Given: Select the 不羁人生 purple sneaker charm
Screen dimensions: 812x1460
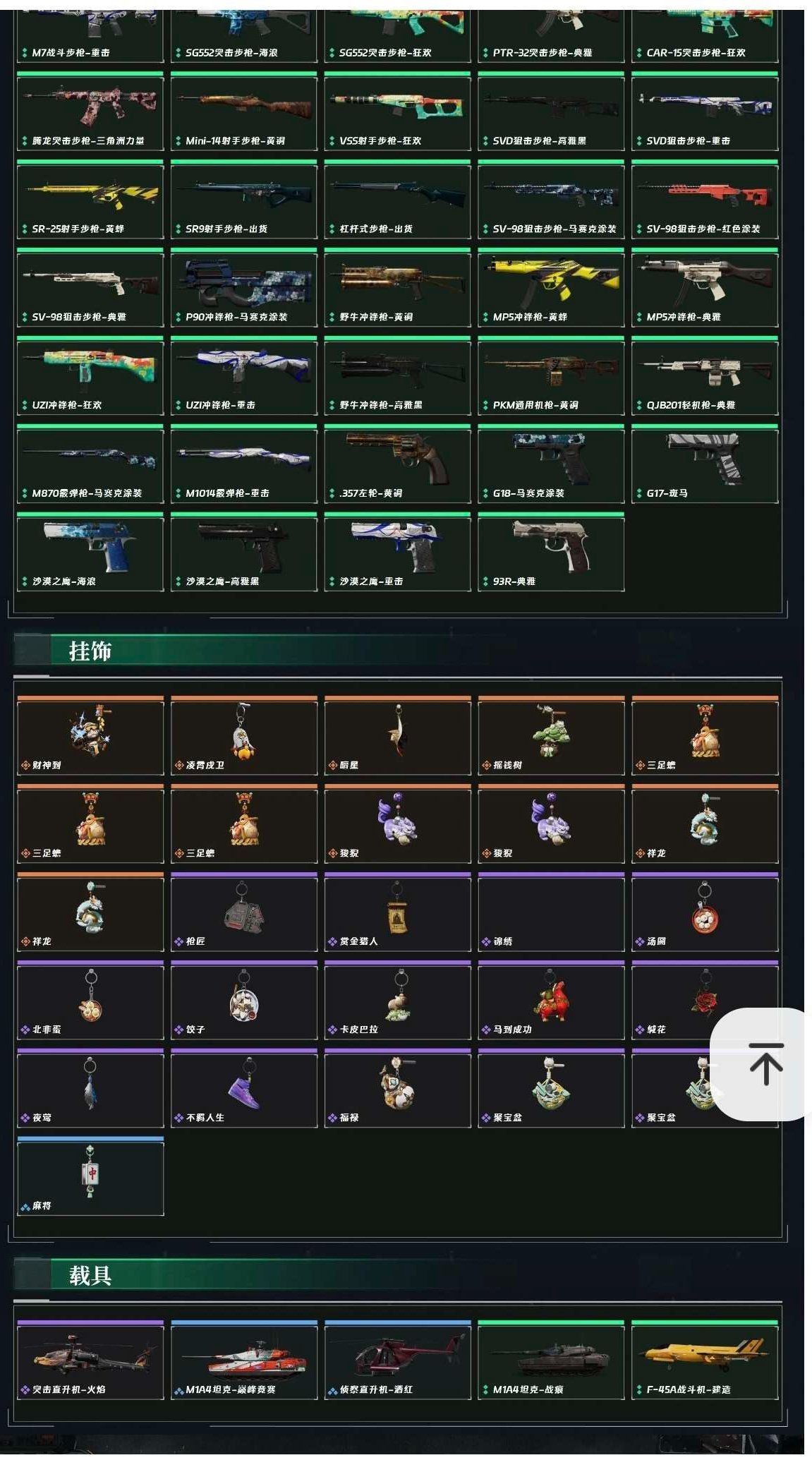Looking at the screenshot, I should click(x=244, y=1088).
